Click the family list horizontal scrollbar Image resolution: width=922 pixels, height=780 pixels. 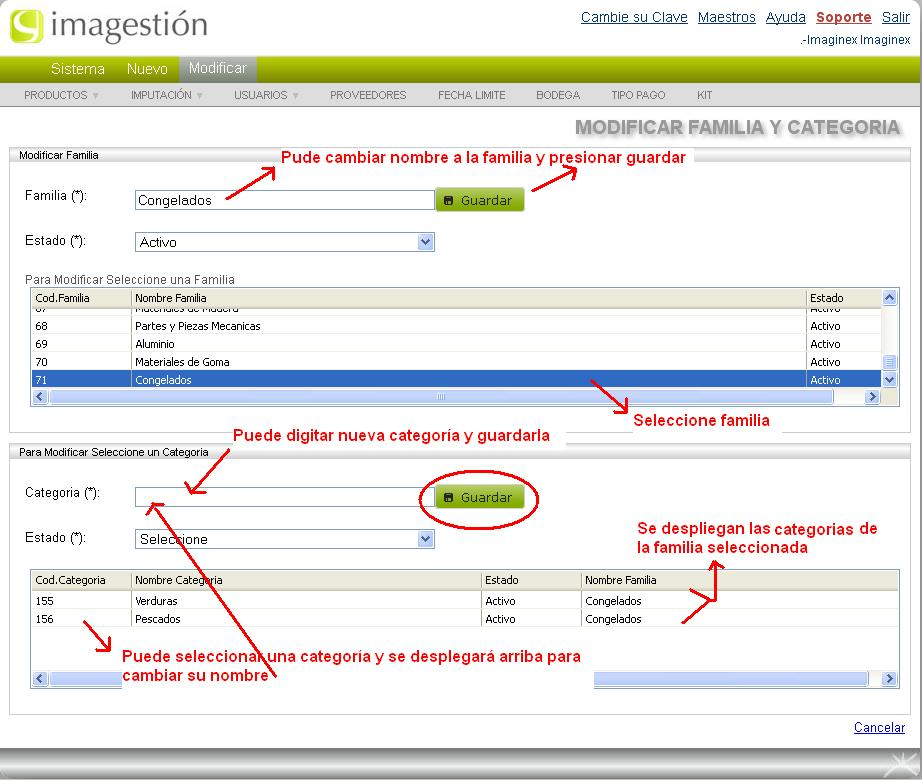click(x=441, y=397)
